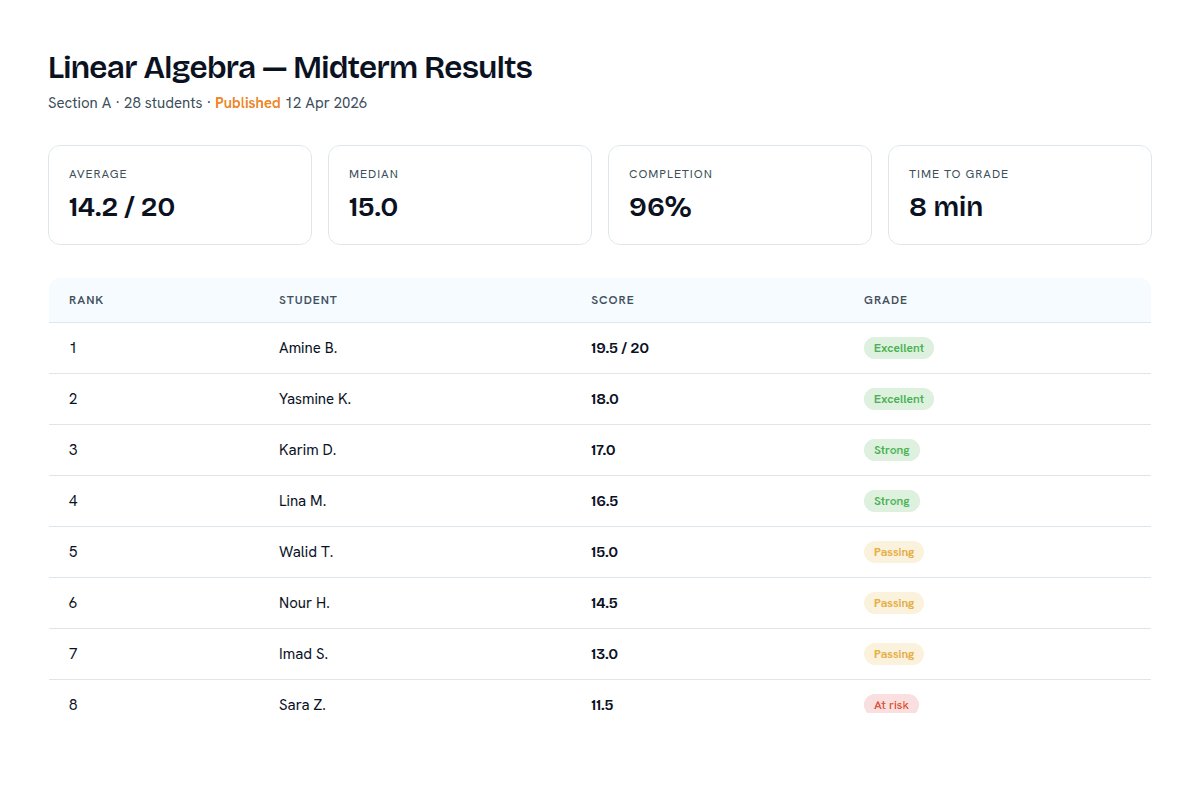Click the Excellent badge for Amine B.

tap(898, 348)
